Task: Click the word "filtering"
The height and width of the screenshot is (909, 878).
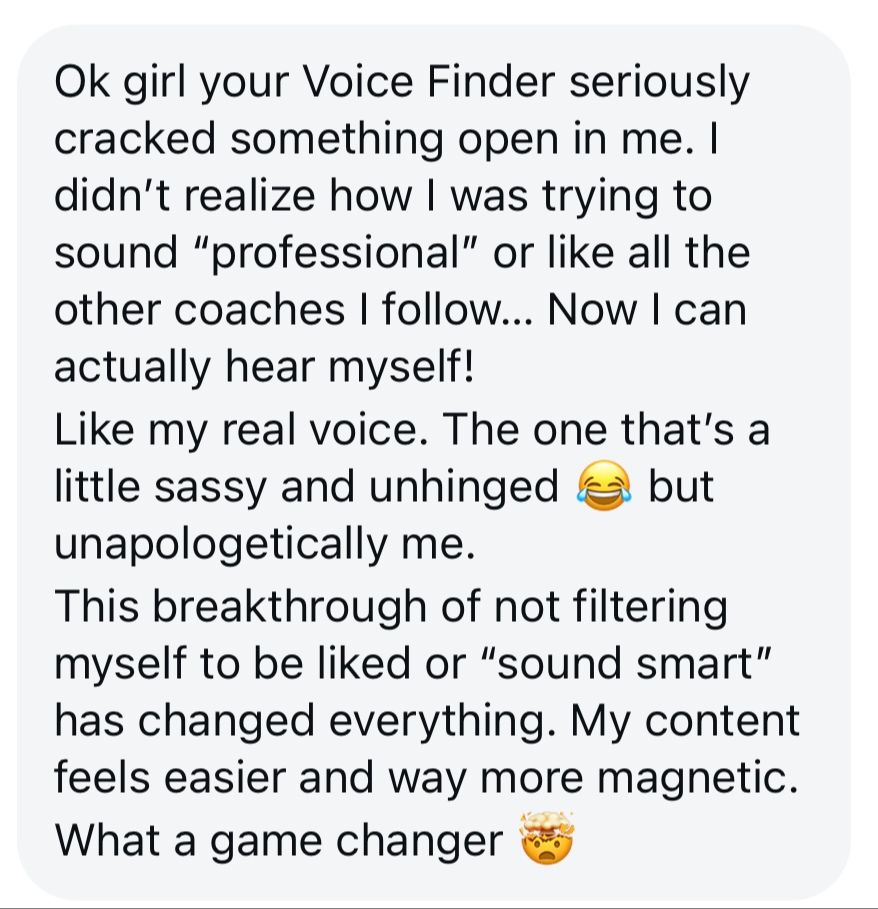Action: pos(650,607)
